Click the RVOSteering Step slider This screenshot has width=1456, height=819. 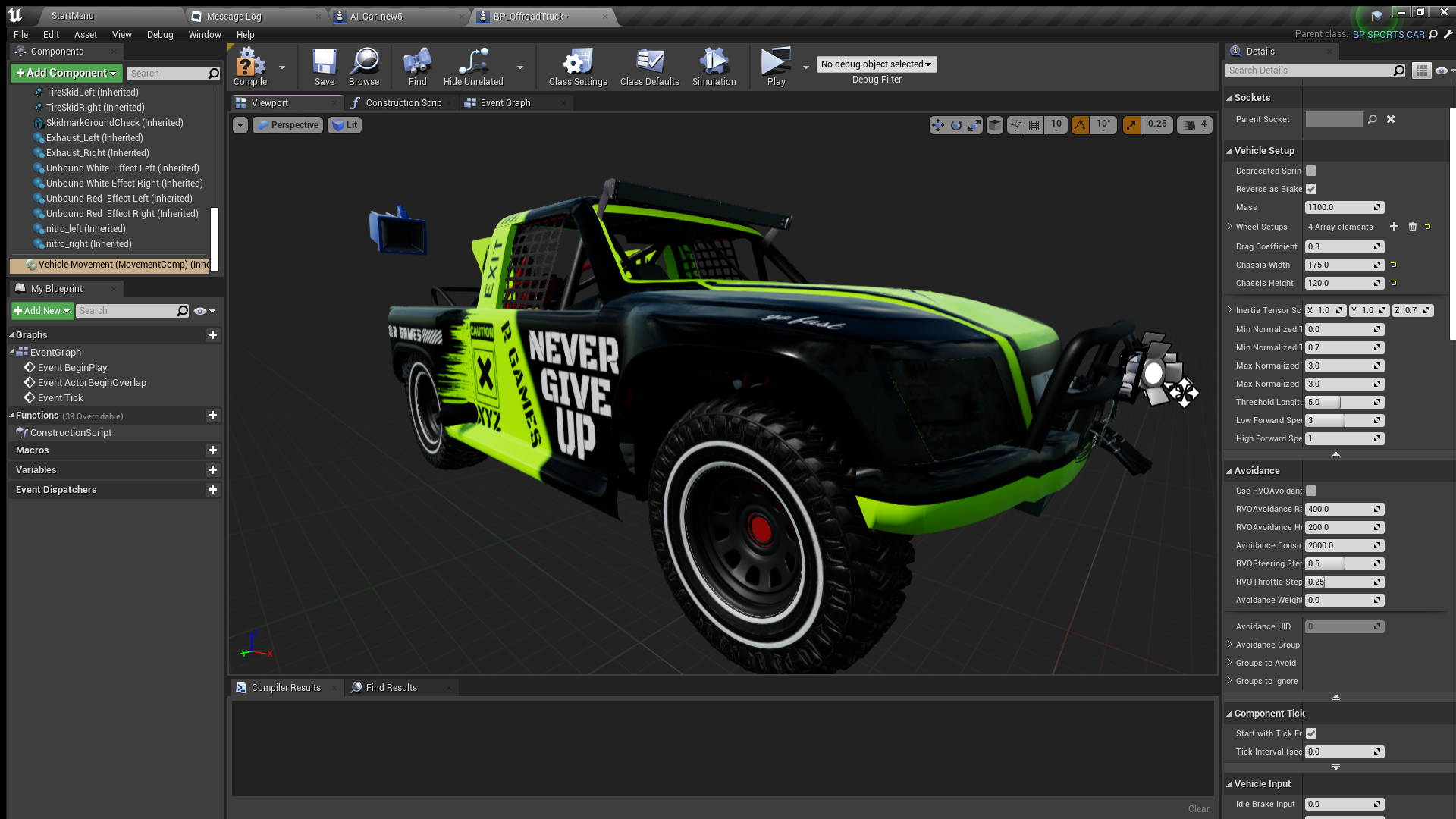click(x=1339, y=563)
